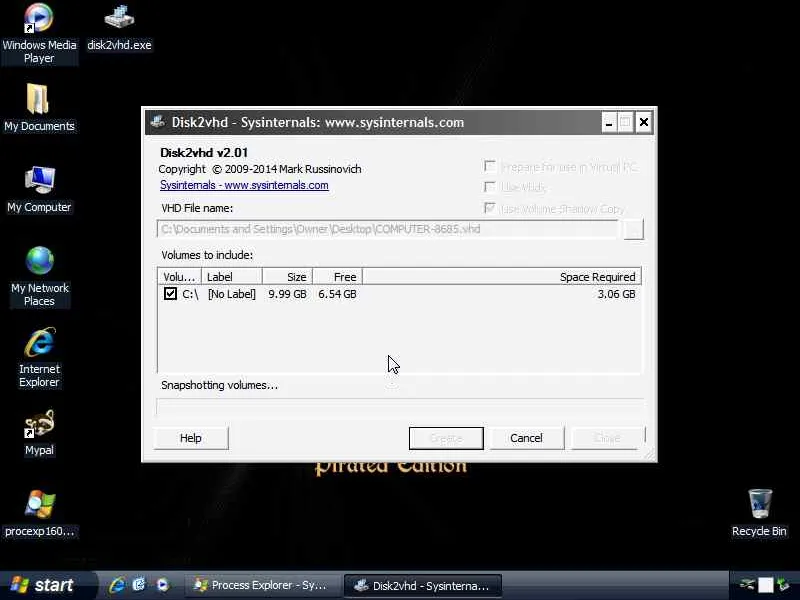Viewport: 800px width, 600px height.
Task: Click the Volume column header
Action: tap(179, 277)
